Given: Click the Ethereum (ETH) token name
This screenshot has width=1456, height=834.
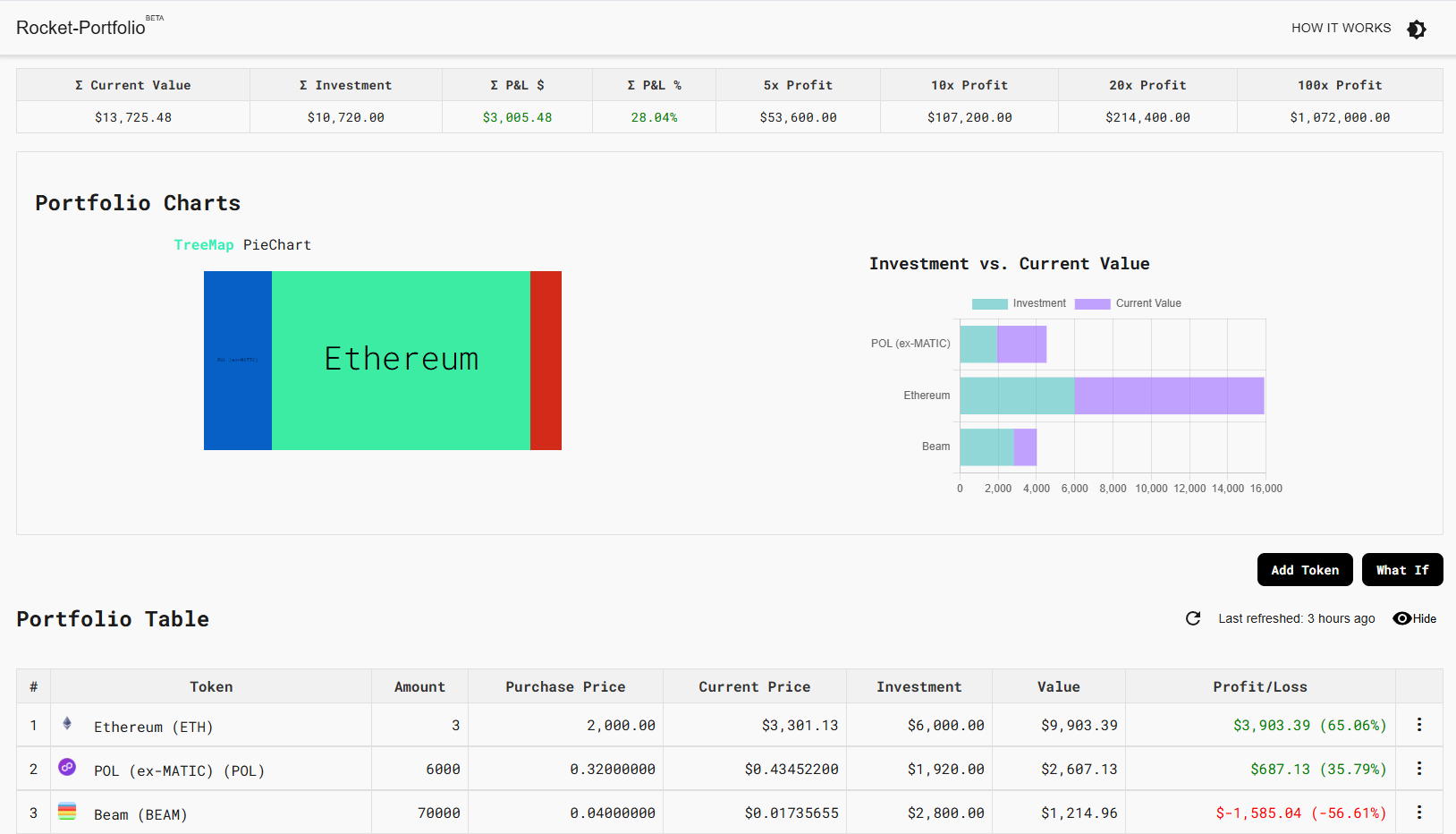Looking at the screenshot, I should (x=154, y=727).
